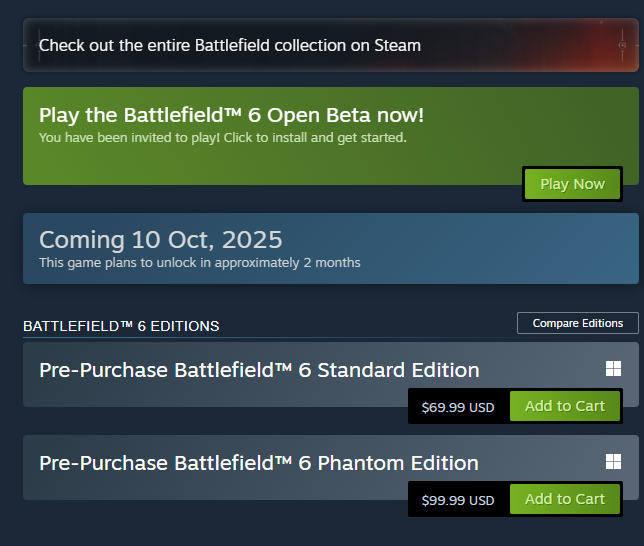Click the Phantom Edition purchase panel background
This screenshot has height=546, width=644.
coord(200,489)
